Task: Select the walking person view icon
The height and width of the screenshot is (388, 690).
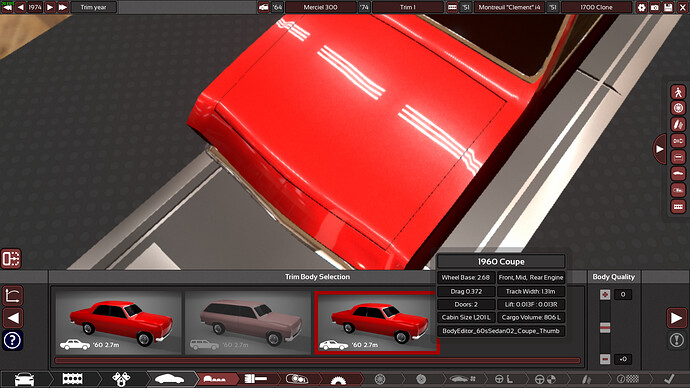Action: point(678,92)
